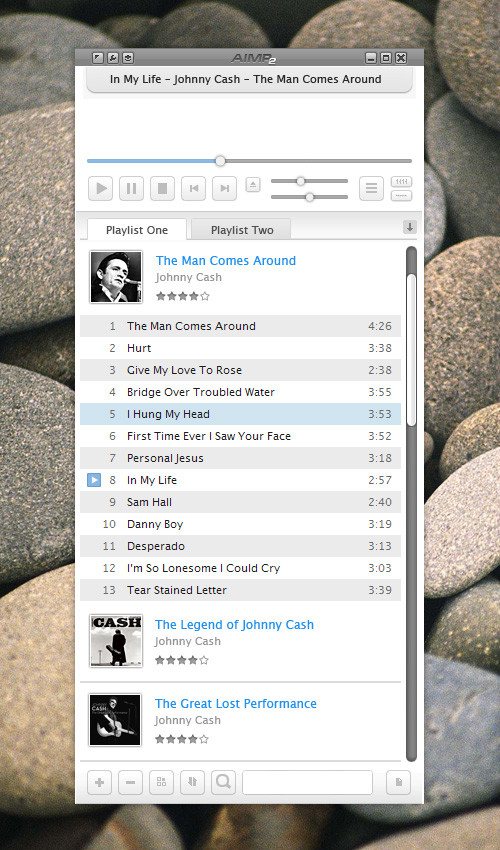The width and height of the screenshot is (500, 850).
Task: Start playback with the Play button
Action: click(101, 189)
